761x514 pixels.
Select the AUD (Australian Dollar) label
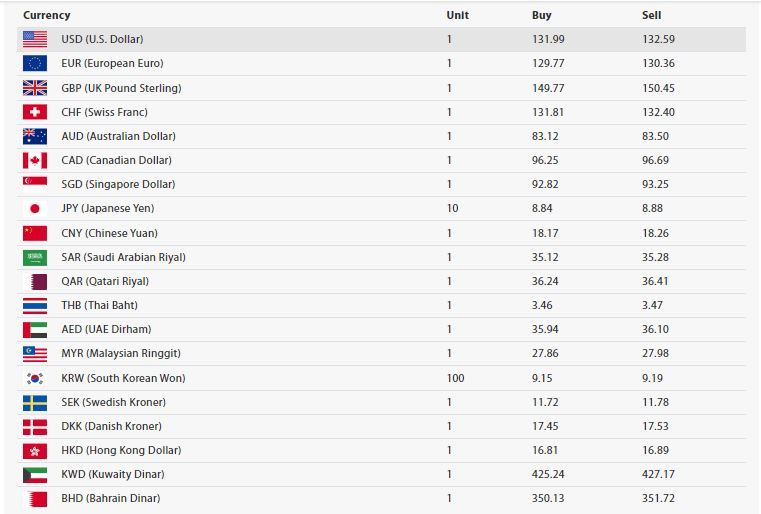[x=118, y=136]
